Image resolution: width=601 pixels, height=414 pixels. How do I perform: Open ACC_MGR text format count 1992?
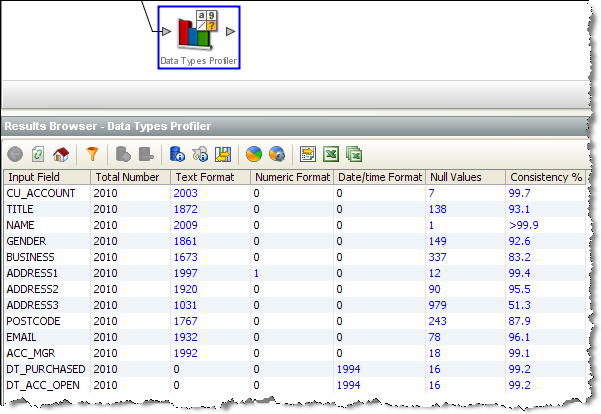pos(186,353)
